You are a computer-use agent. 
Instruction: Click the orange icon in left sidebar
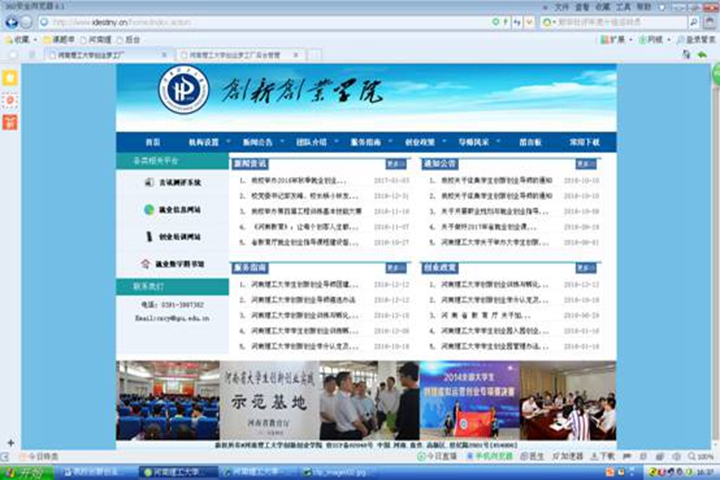click(x=10, y=122)
